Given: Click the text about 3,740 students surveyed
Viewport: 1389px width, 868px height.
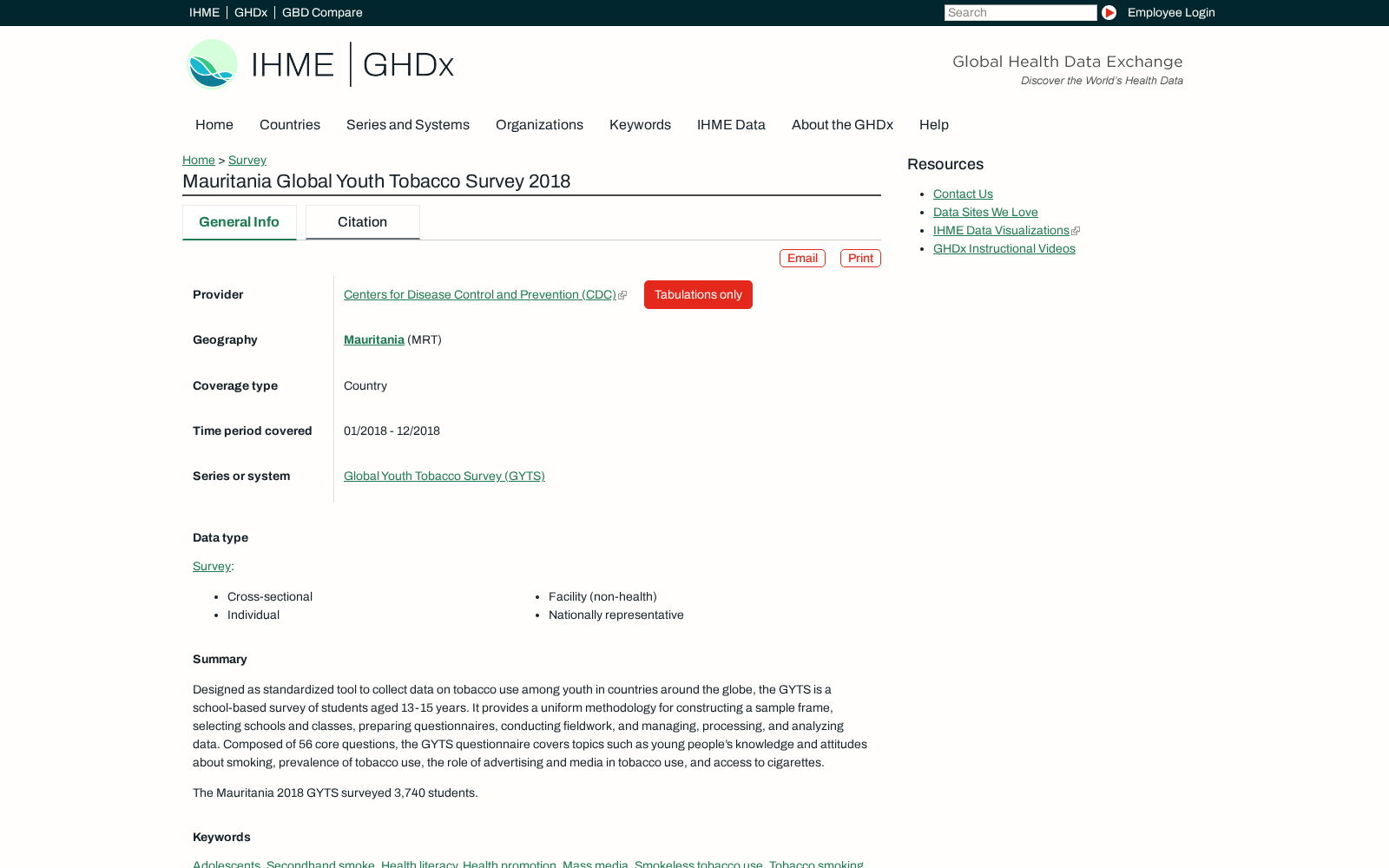Looking at the screenshot, I should pos(335,793).
